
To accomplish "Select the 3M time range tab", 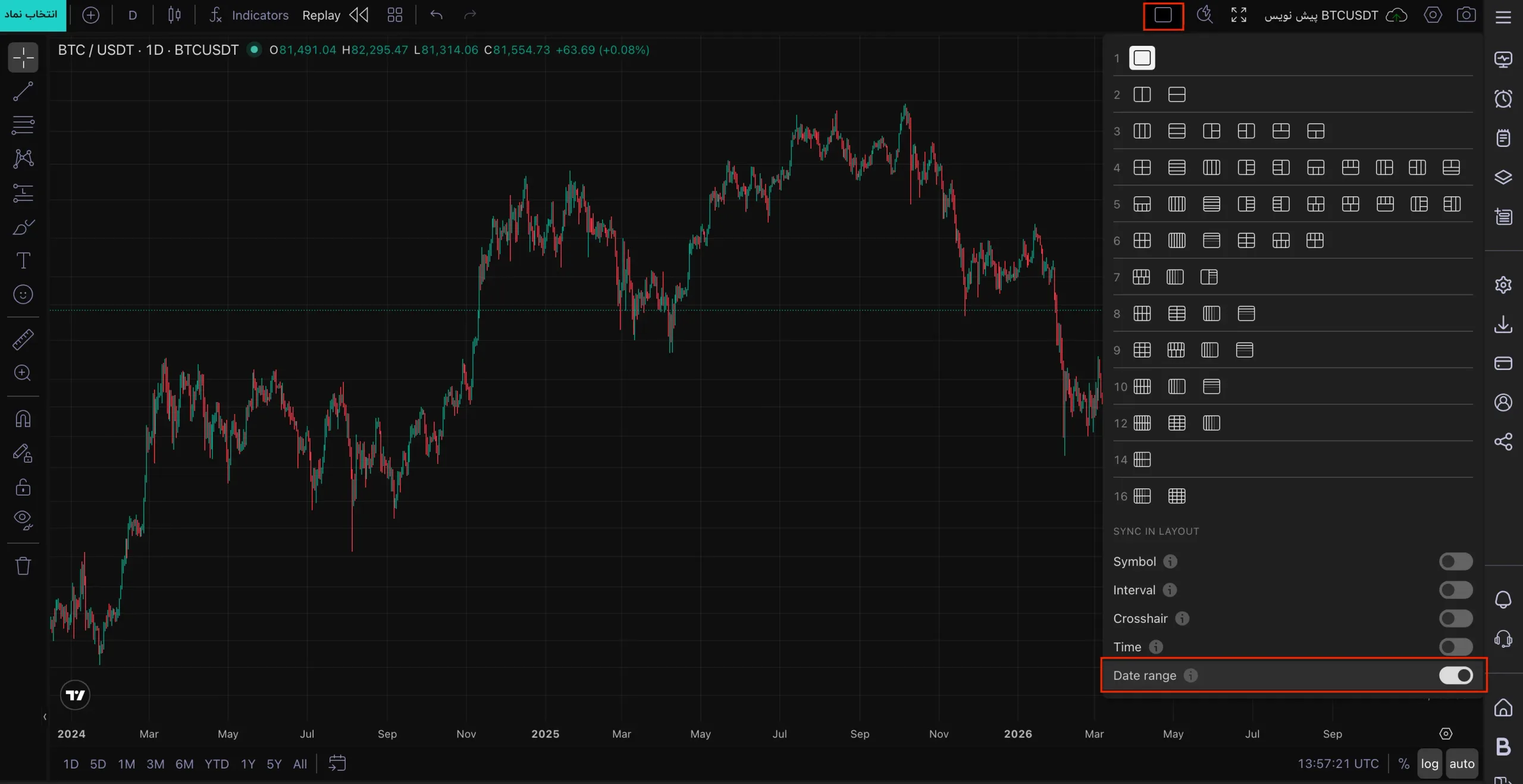I will (155, 764).
